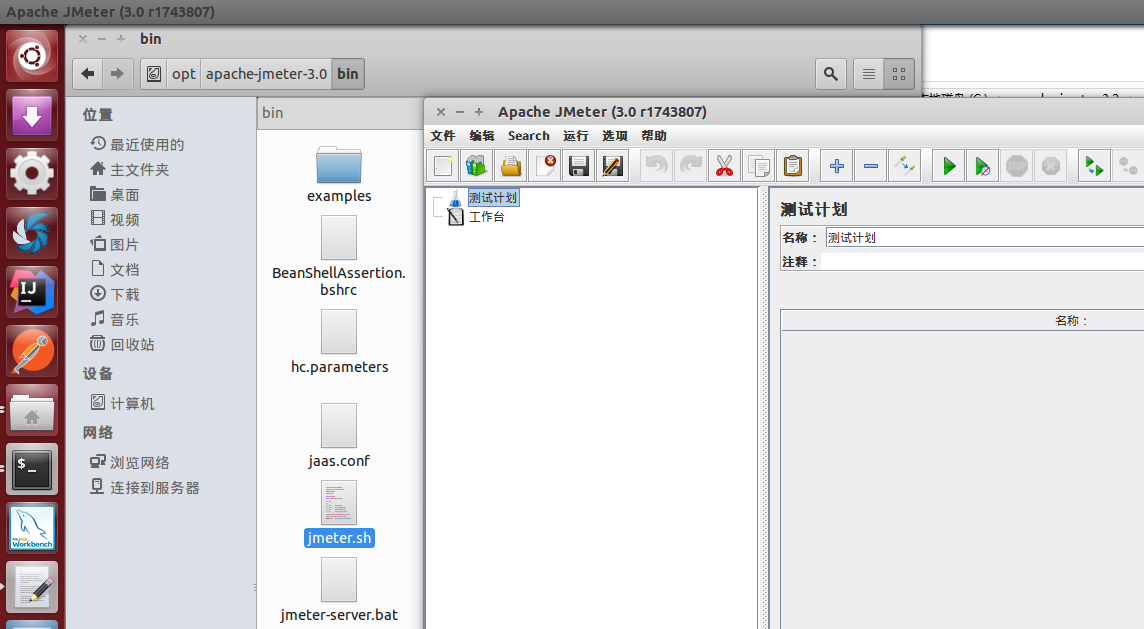Open a test plan file in JMeter
The height and width of the screenshot is (629, 1144).
[x=511, y=166]
